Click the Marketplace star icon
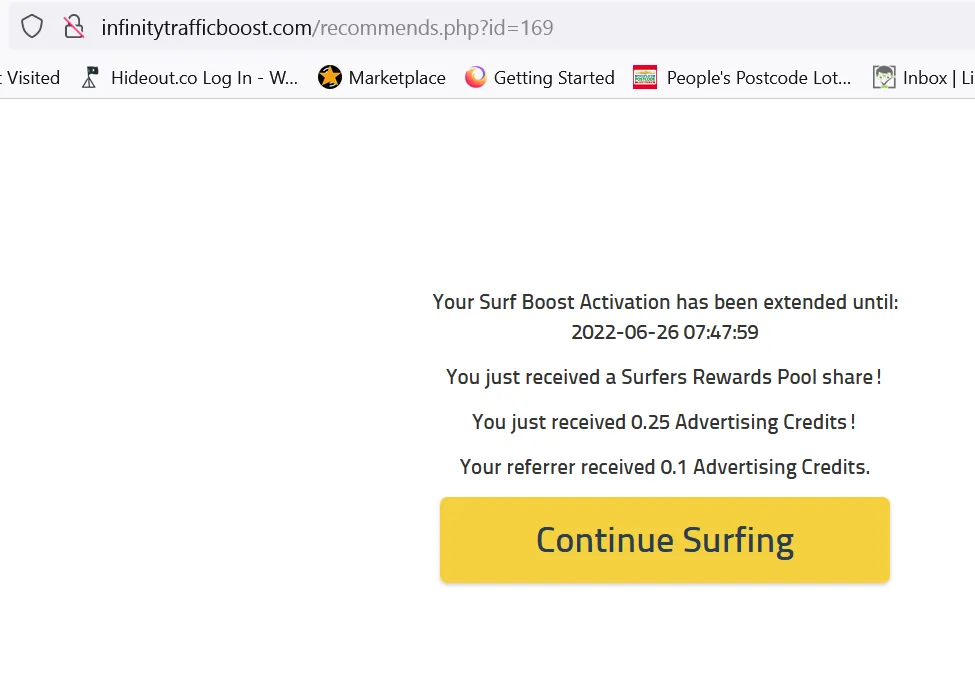The width and height of the screenshot is (975, 680). pos(330,77)
